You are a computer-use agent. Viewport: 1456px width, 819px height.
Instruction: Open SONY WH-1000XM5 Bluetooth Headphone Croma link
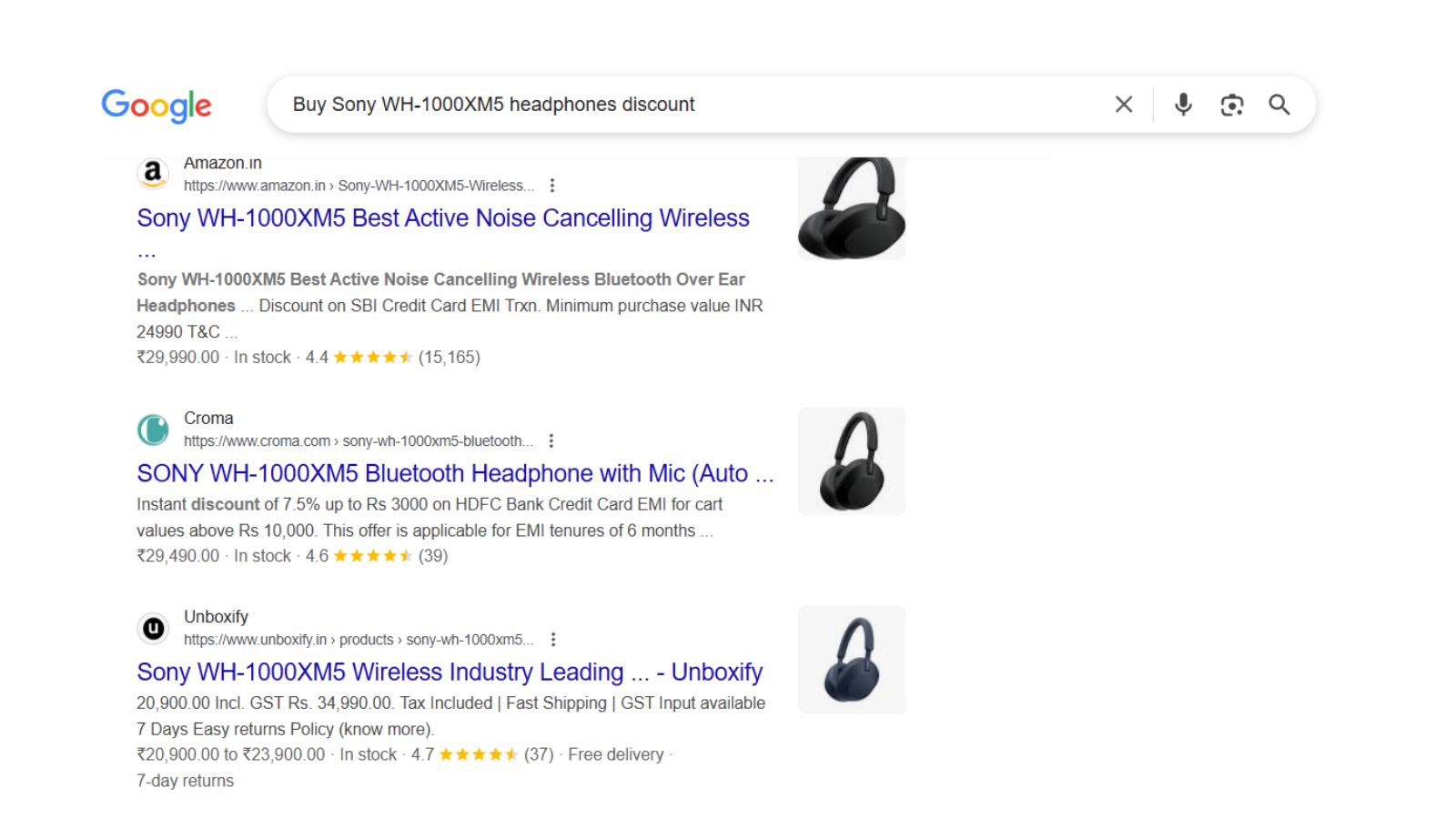[455, 474]
